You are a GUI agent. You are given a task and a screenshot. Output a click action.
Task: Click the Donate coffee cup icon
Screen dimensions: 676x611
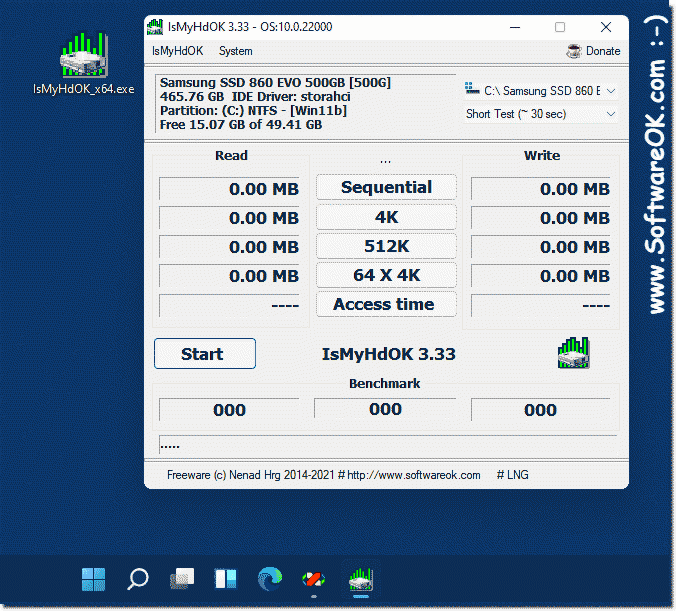click(574, 51)
